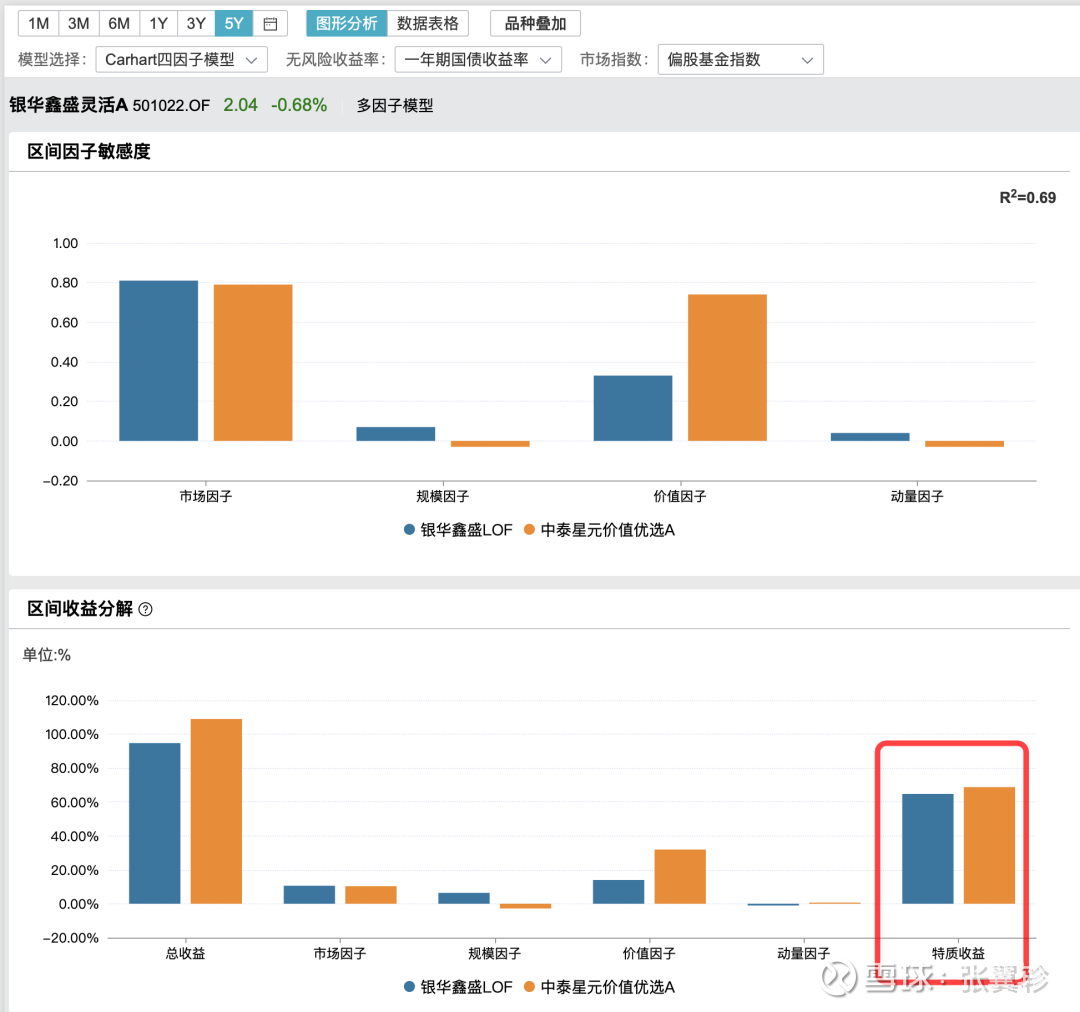The image size is (1080, 1012).
Task: Toggle 银华鑫盛LOF legend in return decomposition chart
Action: pos(458,987)
